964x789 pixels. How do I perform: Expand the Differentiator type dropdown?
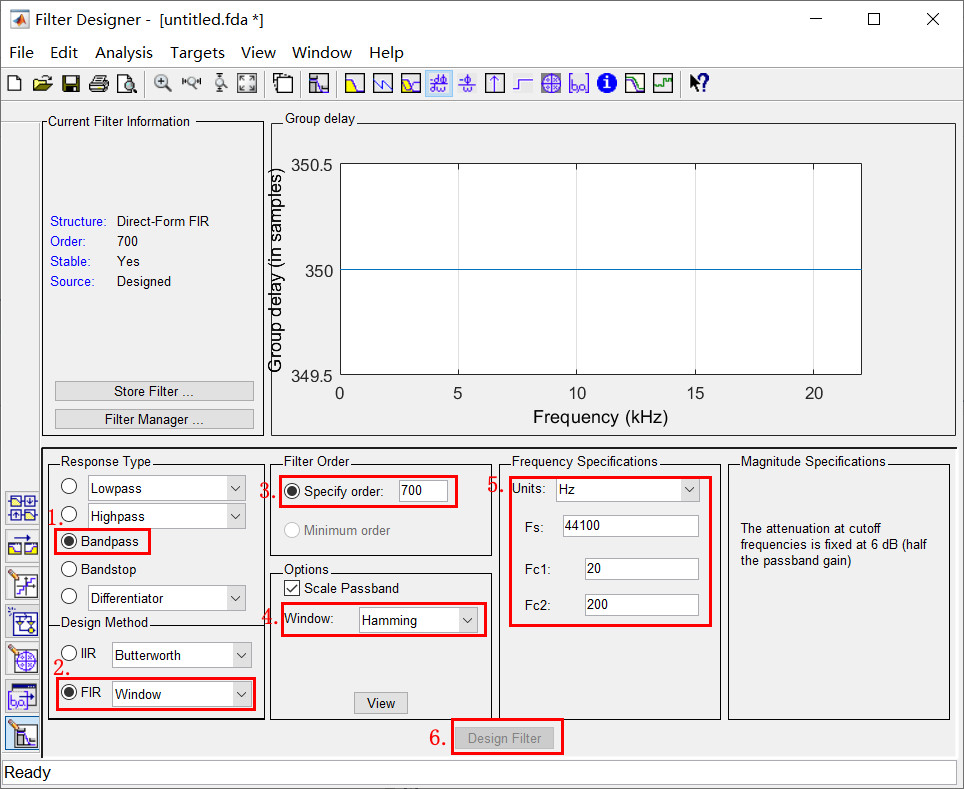[x=235, y=598]
